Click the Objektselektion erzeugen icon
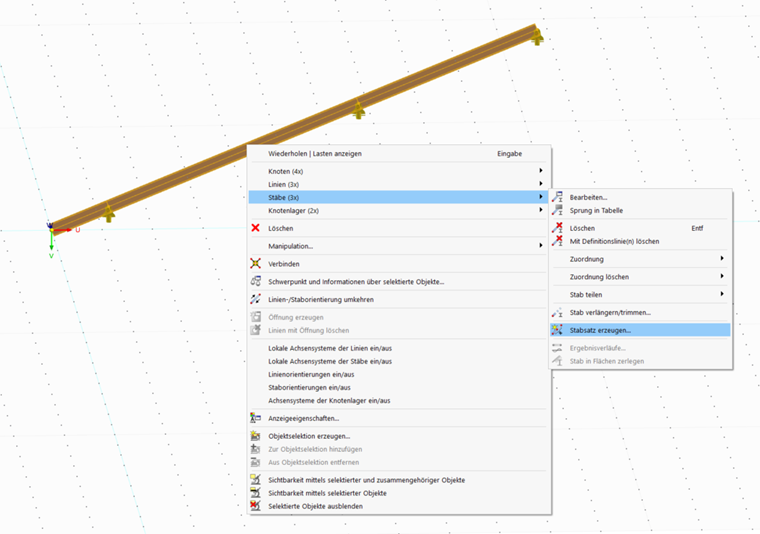The image size is (760, 534). coord(255,436)
